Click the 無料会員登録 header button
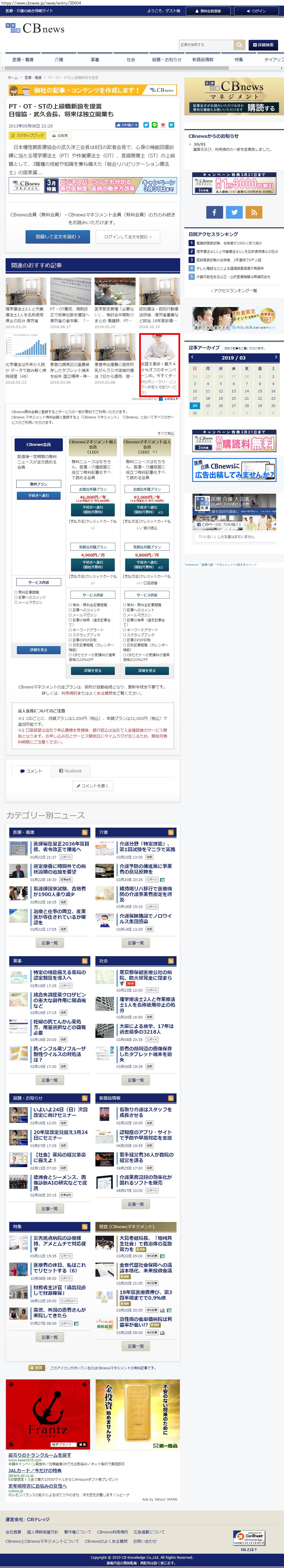This screenshot has width=284, height=1568. (208, 11)
